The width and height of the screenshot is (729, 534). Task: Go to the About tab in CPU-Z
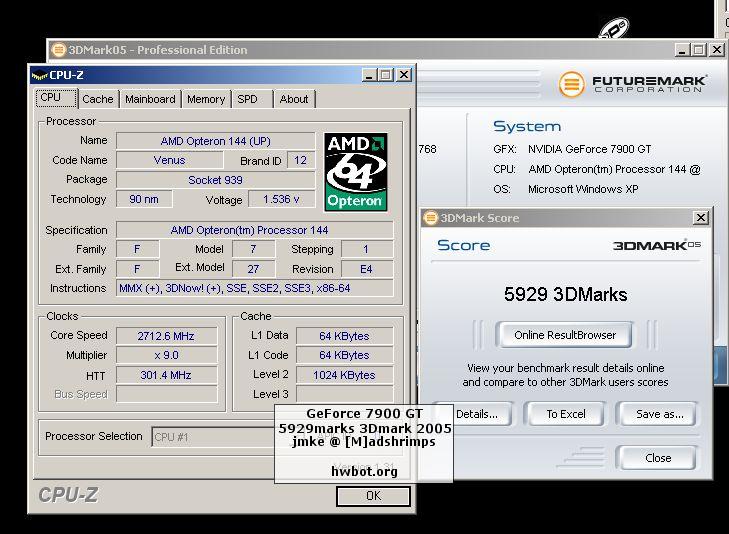[x=294, y=99]
